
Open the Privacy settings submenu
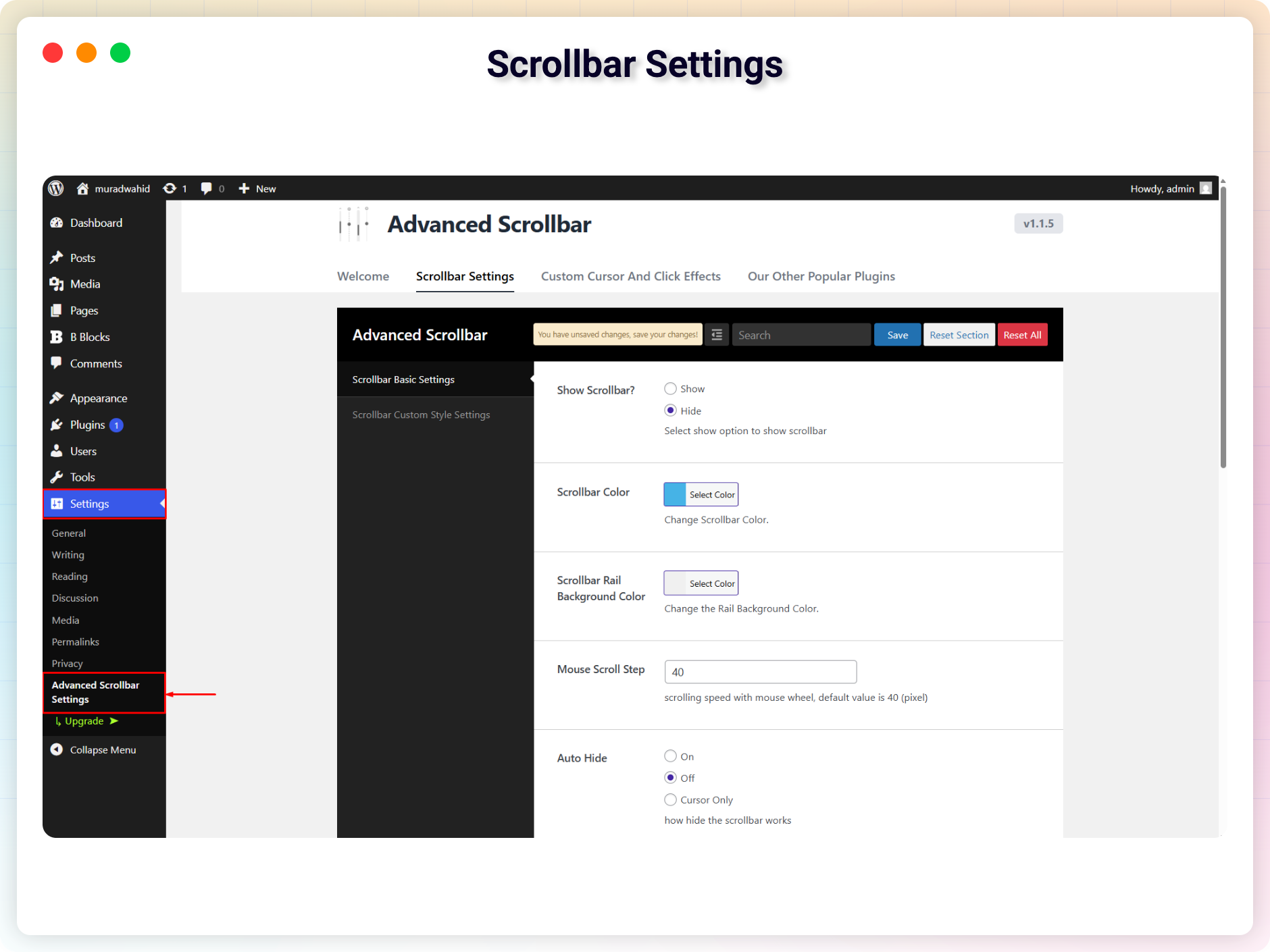click(x=67, y=663)
